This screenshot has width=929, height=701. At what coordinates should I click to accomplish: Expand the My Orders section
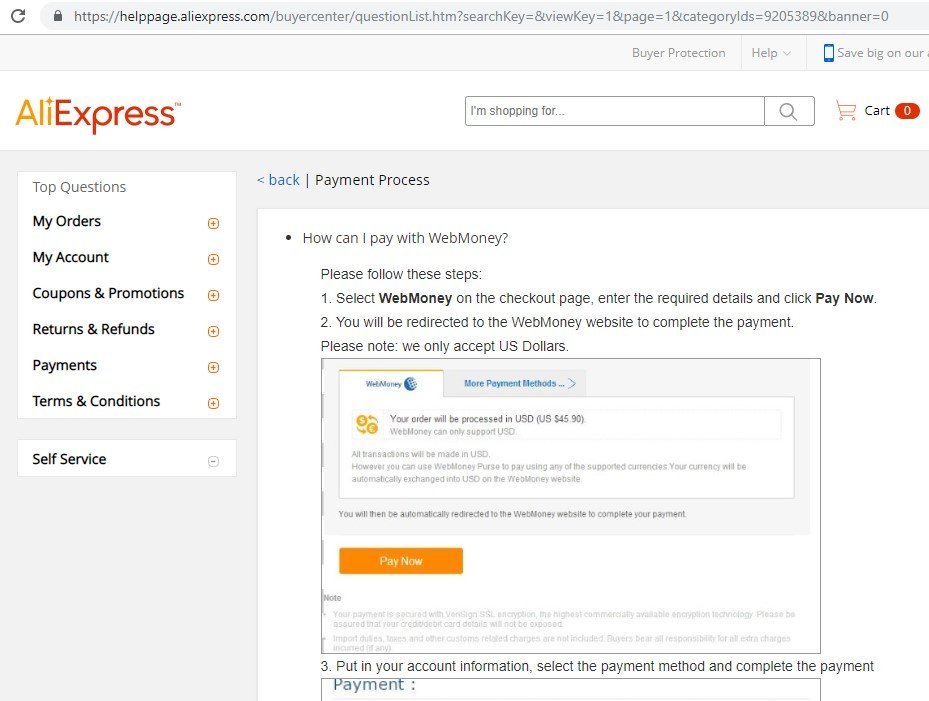point(213,223)
